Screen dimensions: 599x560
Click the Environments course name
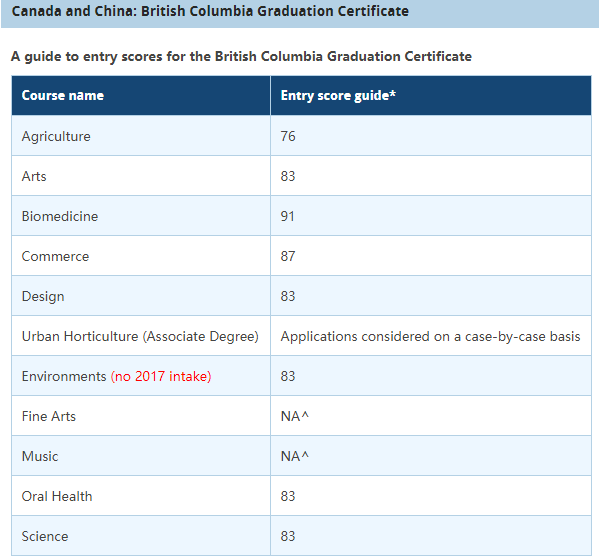[64, 376]
